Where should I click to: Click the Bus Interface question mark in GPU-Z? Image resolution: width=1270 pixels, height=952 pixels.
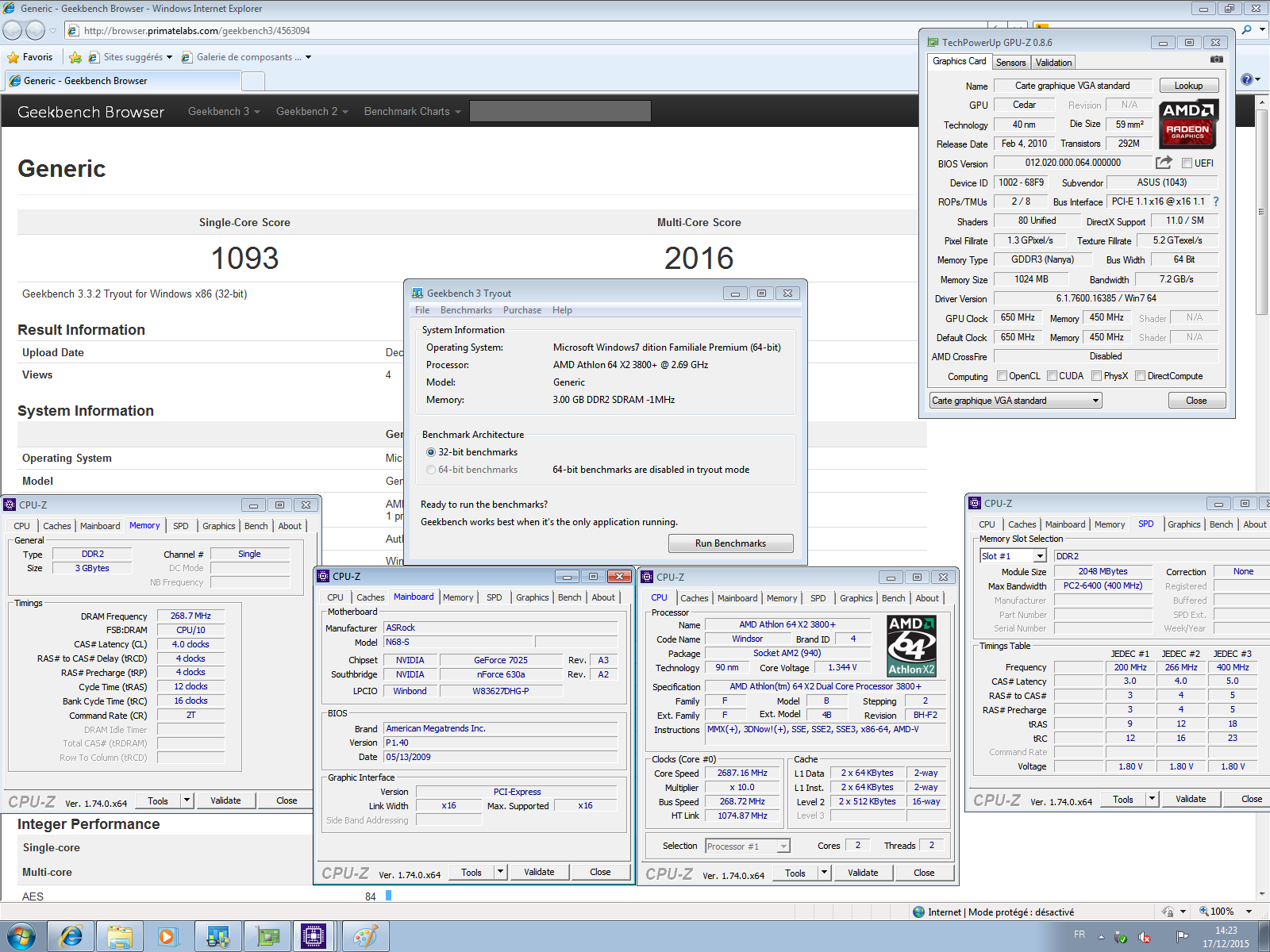[x=1216, y=202]
